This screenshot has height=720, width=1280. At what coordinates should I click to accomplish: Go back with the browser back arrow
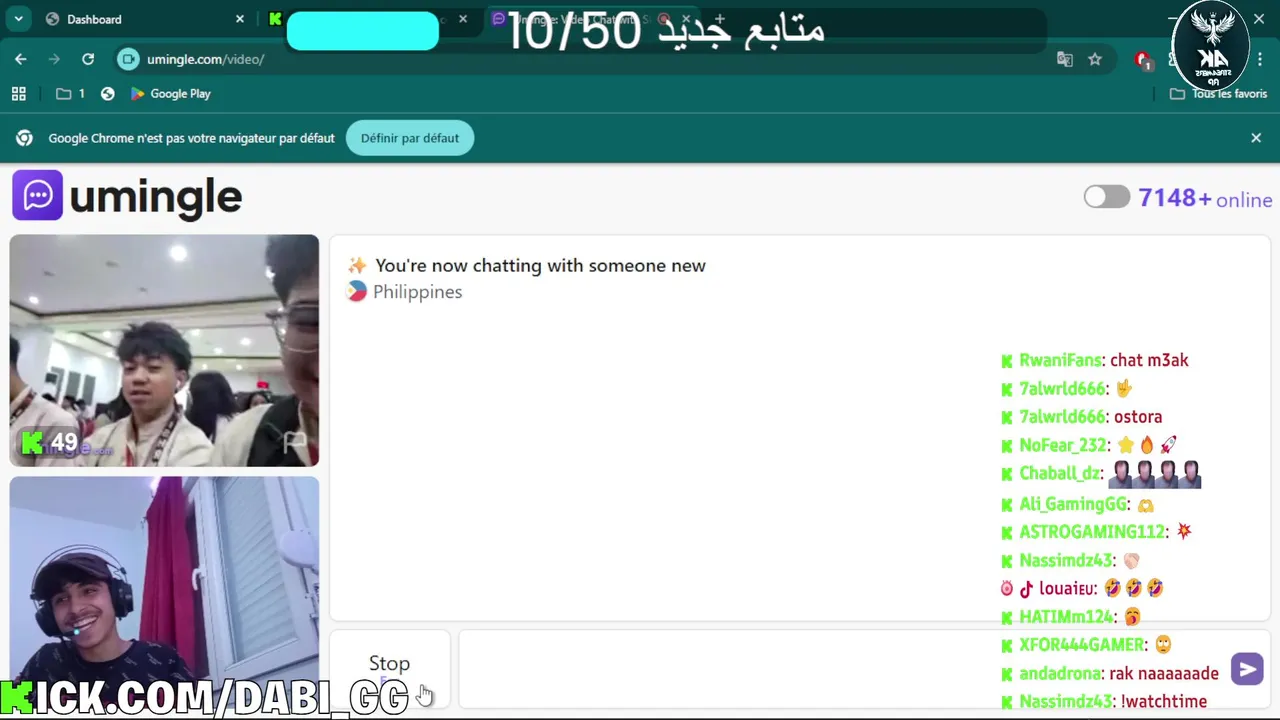click(x=21, y=59)
